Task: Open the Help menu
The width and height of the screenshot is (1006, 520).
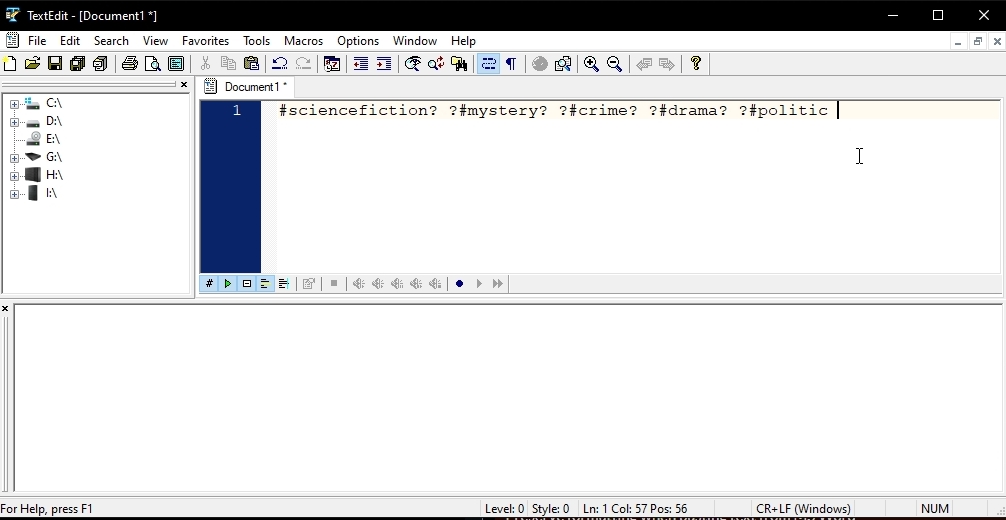Action: [463, 41]
